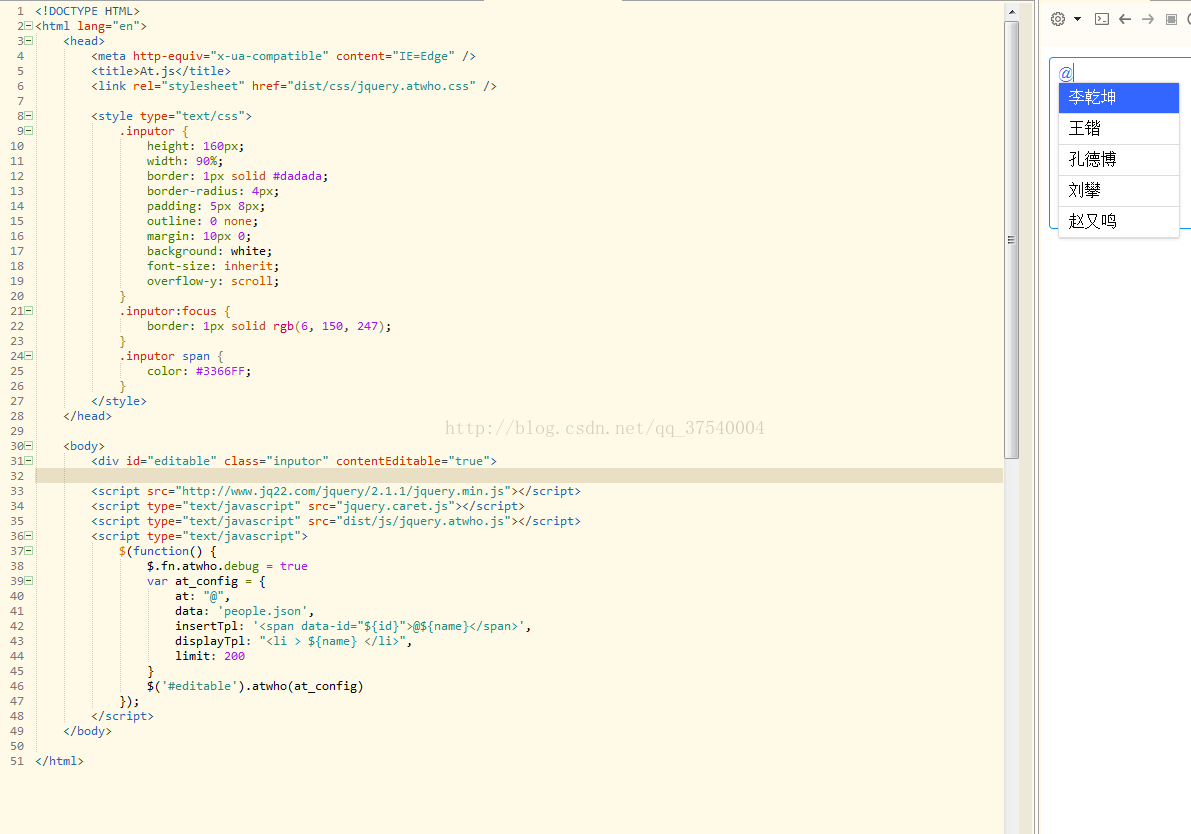This screenshot has width=1191, height=834.
Task: Select 王锴 from the mention list
Action: point(1118,128)
